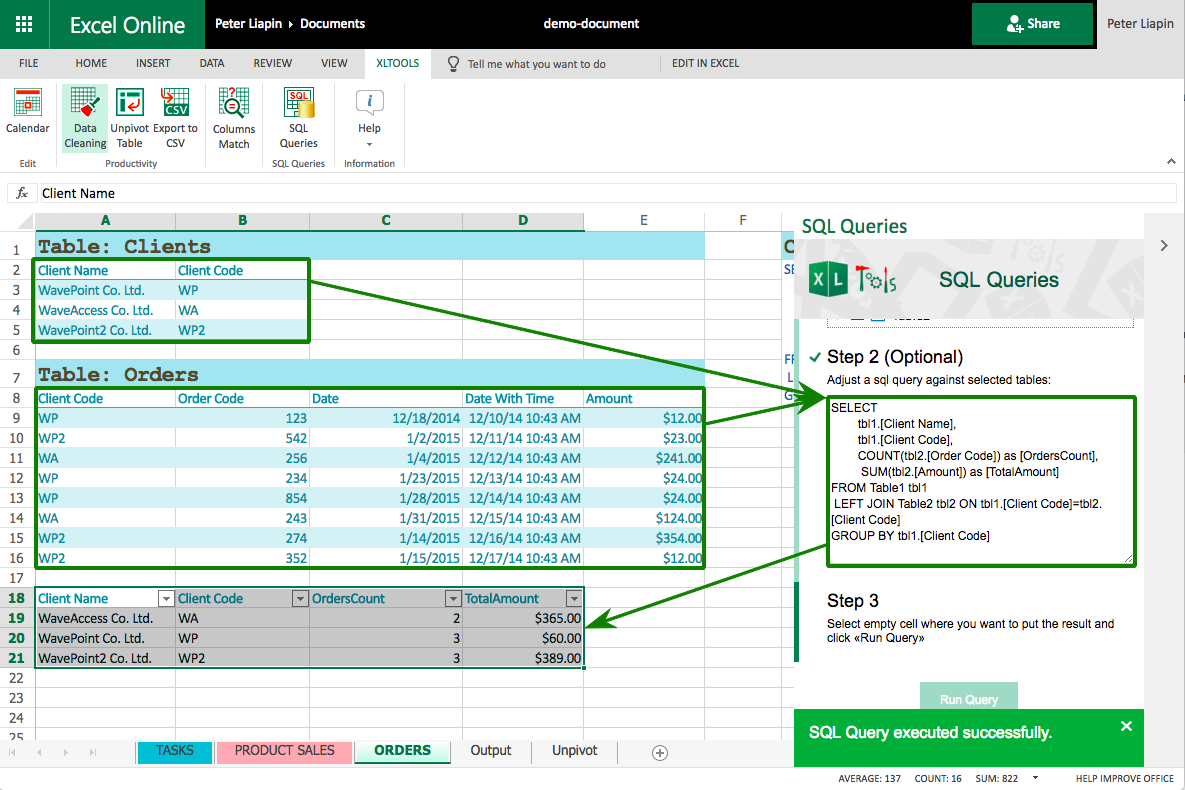
Task: Open the Calendar tool
Action: tap(27, 112)
